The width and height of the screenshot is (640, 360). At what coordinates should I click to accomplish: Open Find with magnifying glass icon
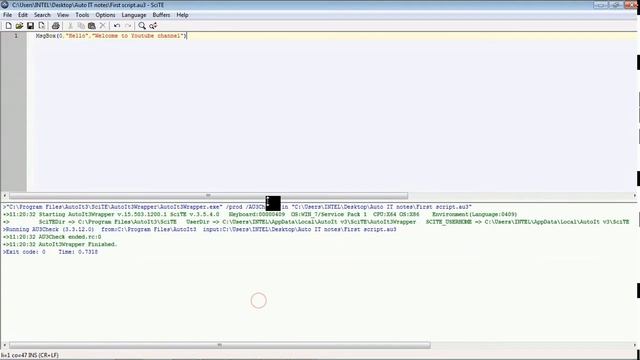point(142,26)
